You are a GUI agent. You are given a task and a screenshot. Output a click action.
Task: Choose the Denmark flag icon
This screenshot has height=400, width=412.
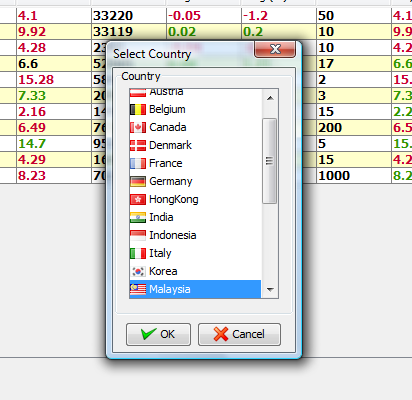[x=138, y=145]
